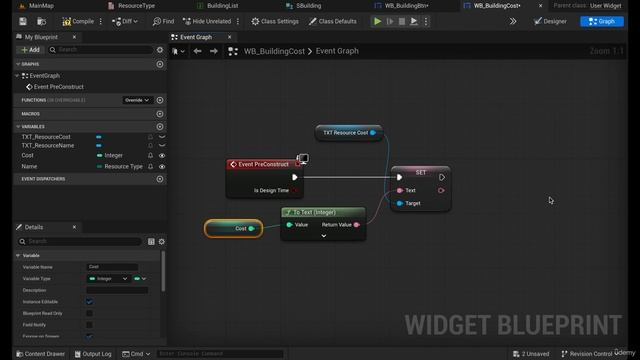Add a new variable with plus icon
Image resolution: width=640 pixels, height=360 pixels.
160,127
